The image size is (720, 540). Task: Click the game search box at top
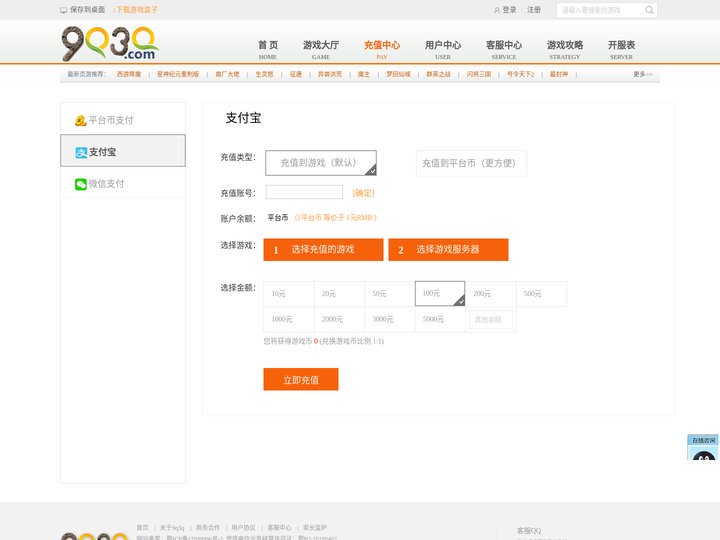(x=601, y=10)
